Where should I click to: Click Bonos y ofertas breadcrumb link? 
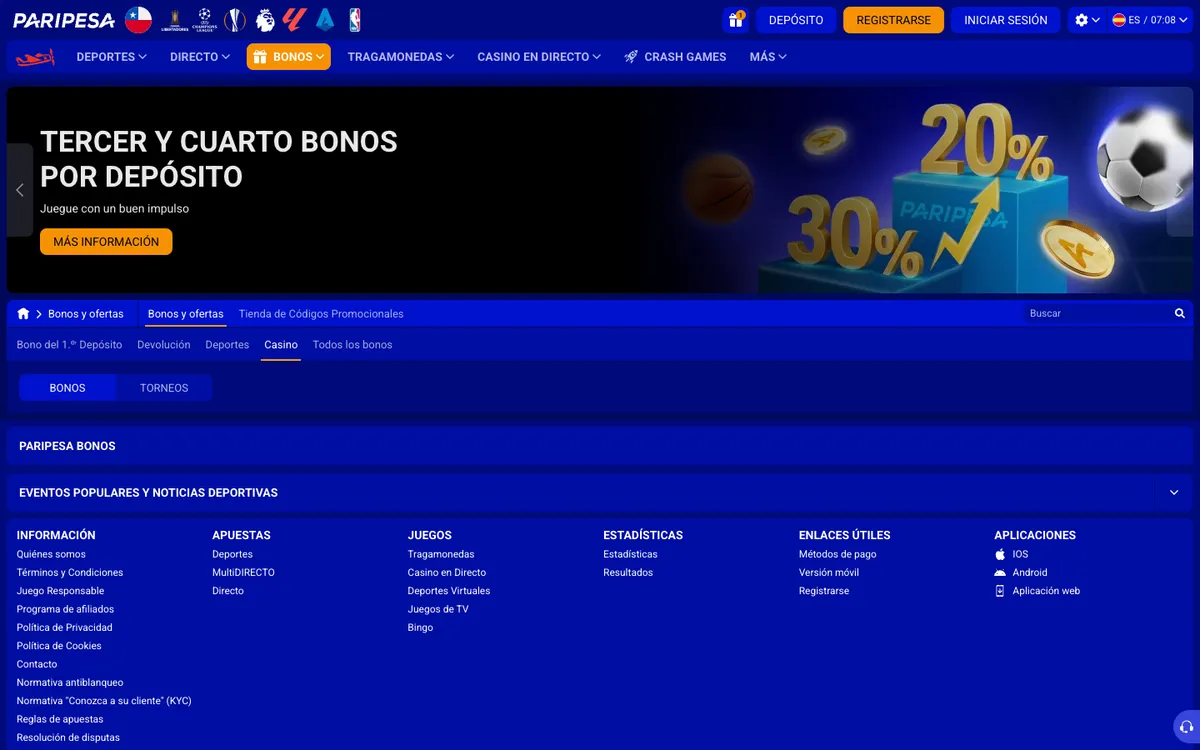point(86,314)
